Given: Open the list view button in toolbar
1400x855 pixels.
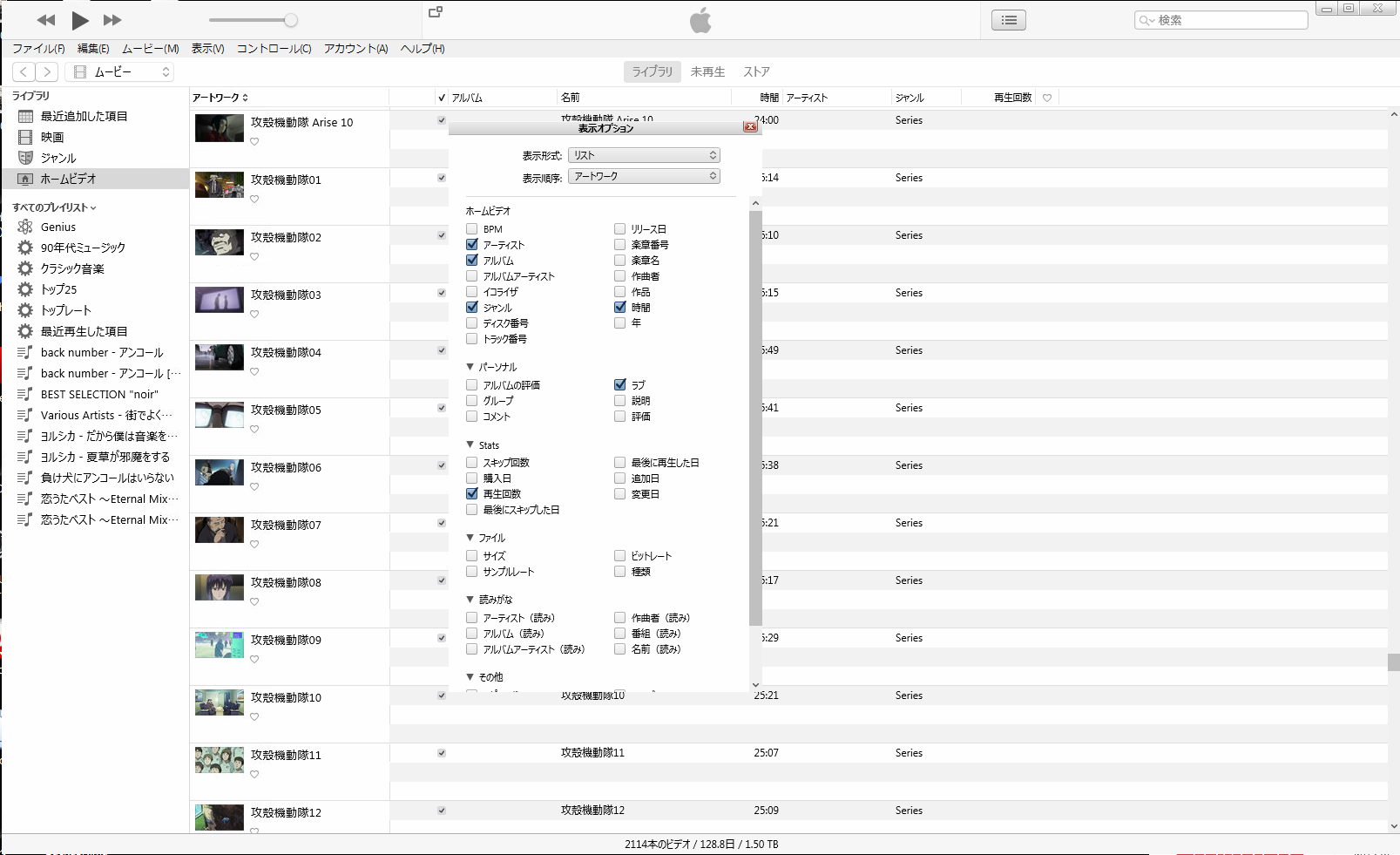Looking at the screenshot, I should [x=1009, y=20].
